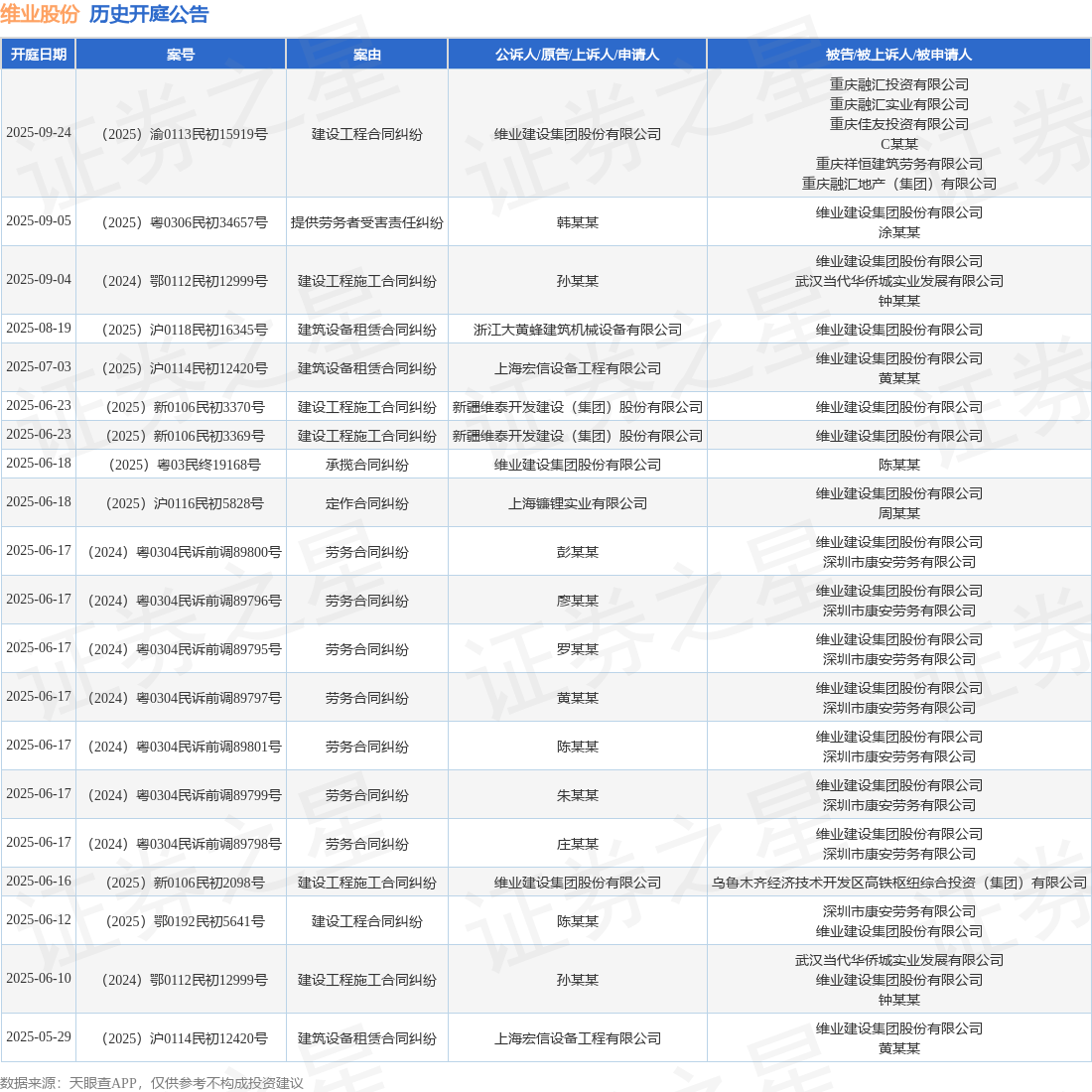Click 承揽合同纠纷 cause cell
This screenshot has width=1092, height=1092.
tap(367, 466)
